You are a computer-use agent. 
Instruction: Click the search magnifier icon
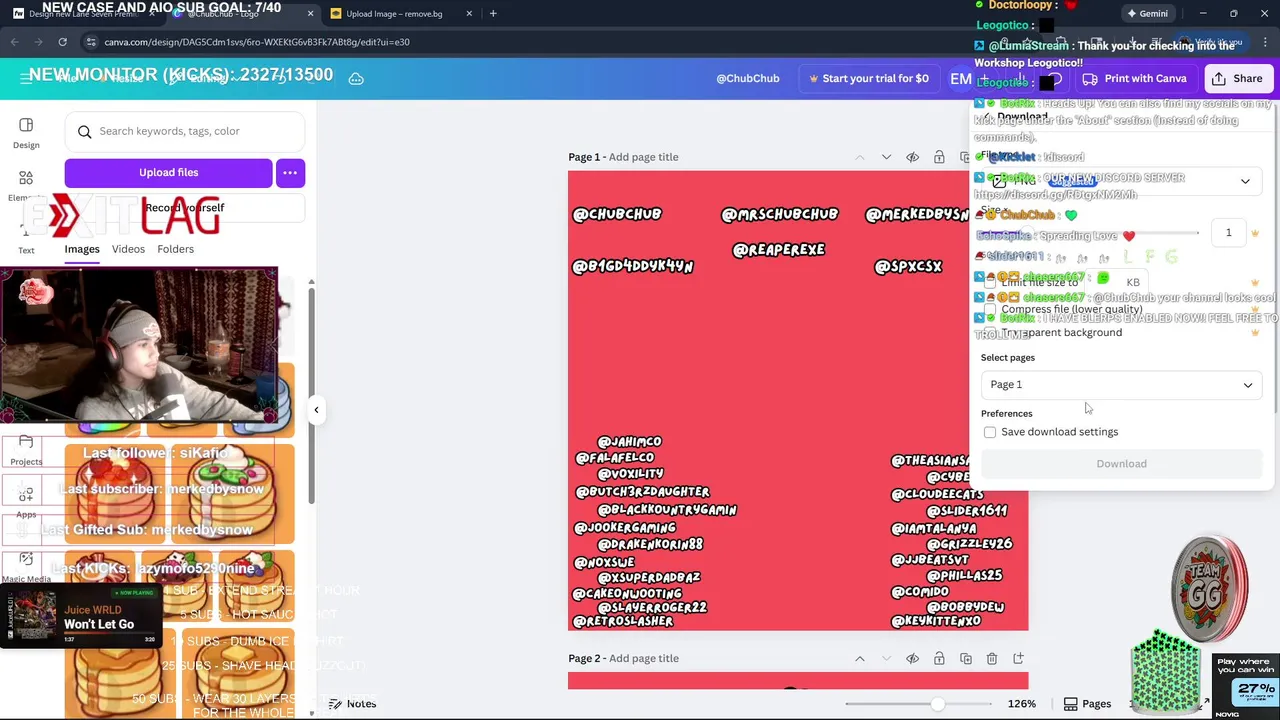85,131
